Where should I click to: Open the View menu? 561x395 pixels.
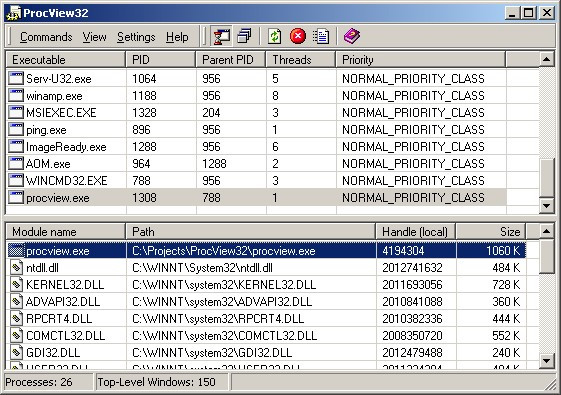coord(94,37)
